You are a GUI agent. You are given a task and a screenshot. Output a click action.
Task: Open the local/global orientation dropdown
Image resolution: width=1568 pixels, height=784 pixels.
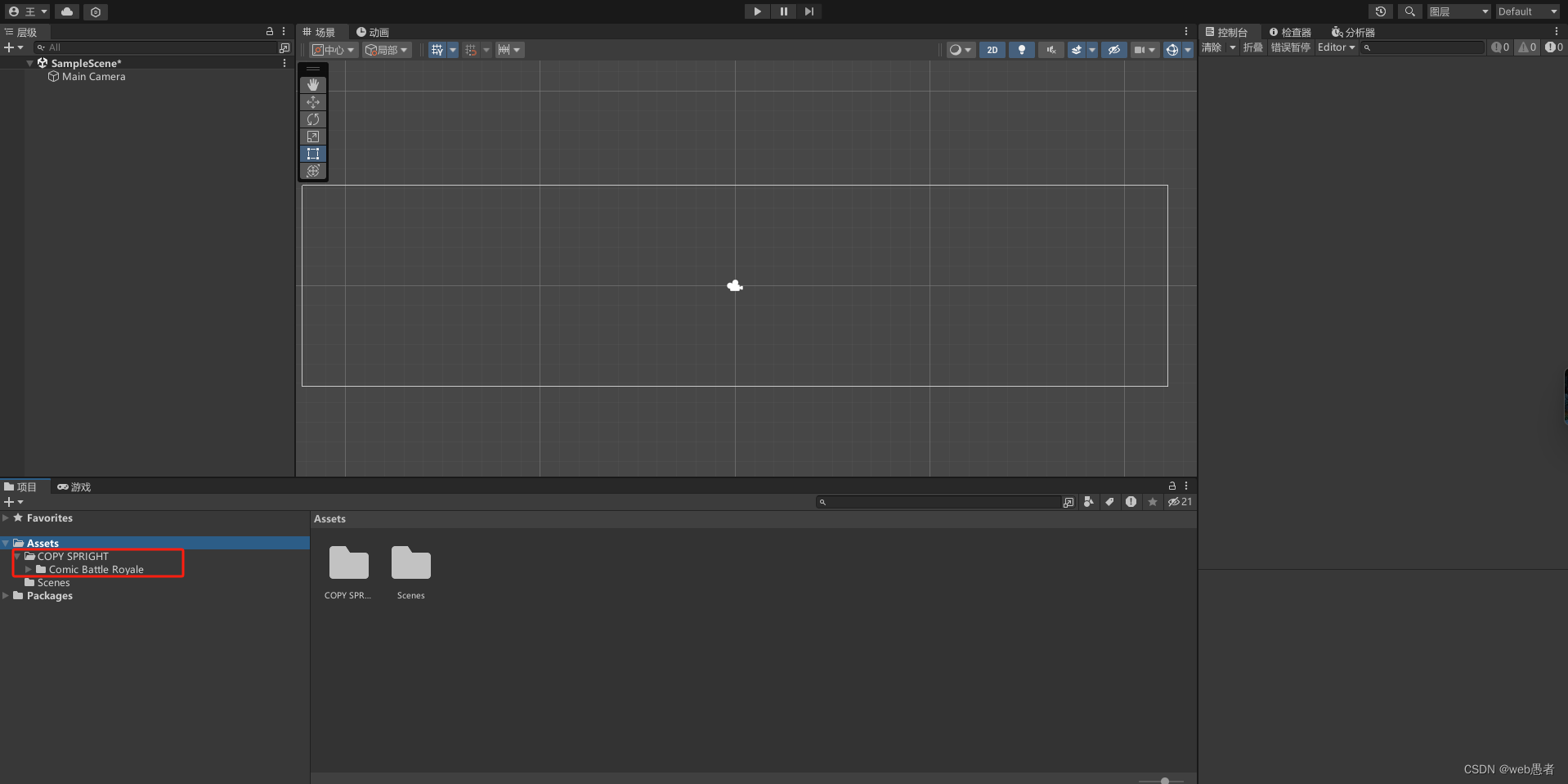point(386,49)
